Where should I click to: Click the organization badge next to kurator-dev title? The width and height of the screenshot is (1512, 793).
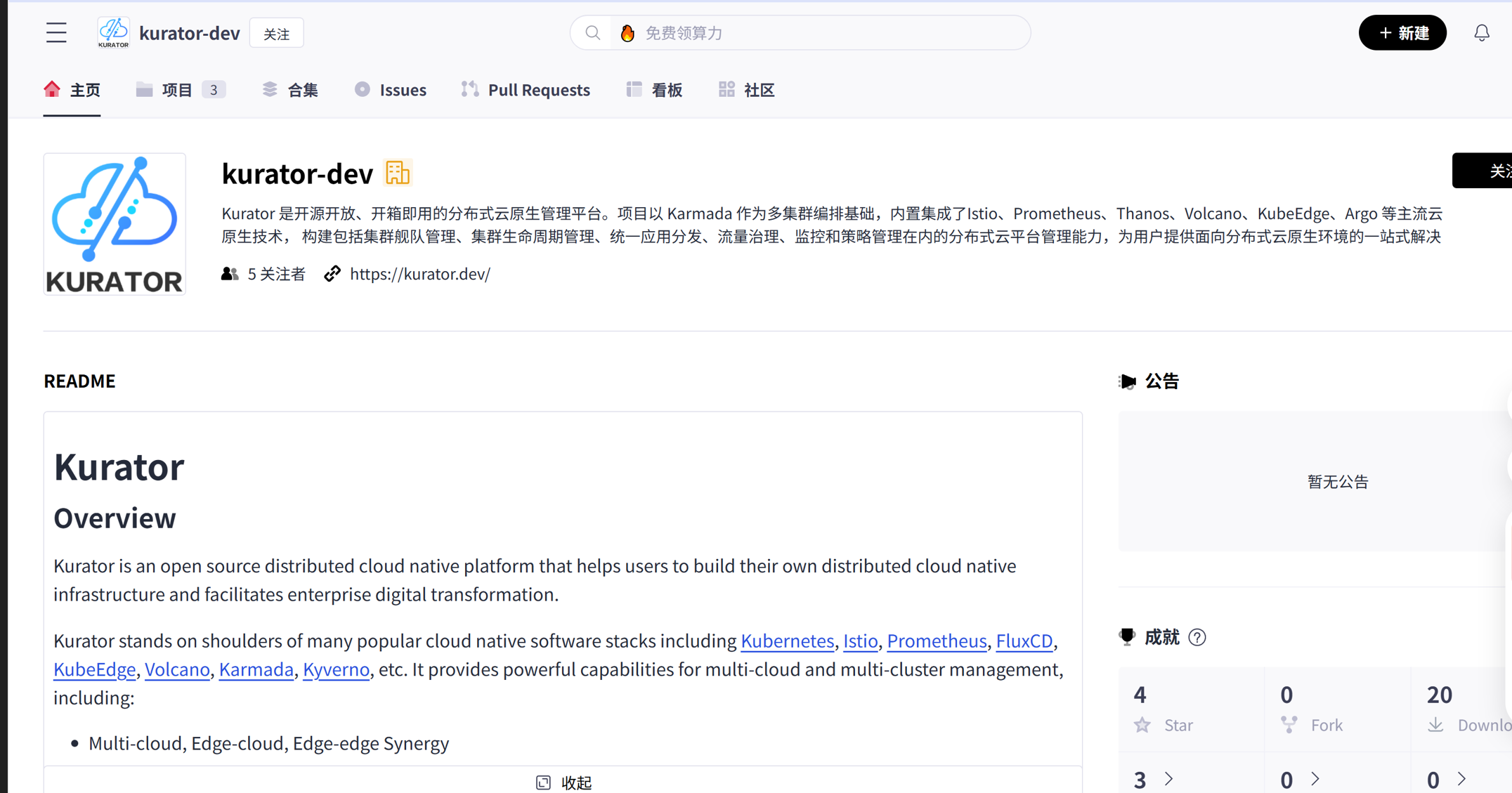click(x=398, y=172)
